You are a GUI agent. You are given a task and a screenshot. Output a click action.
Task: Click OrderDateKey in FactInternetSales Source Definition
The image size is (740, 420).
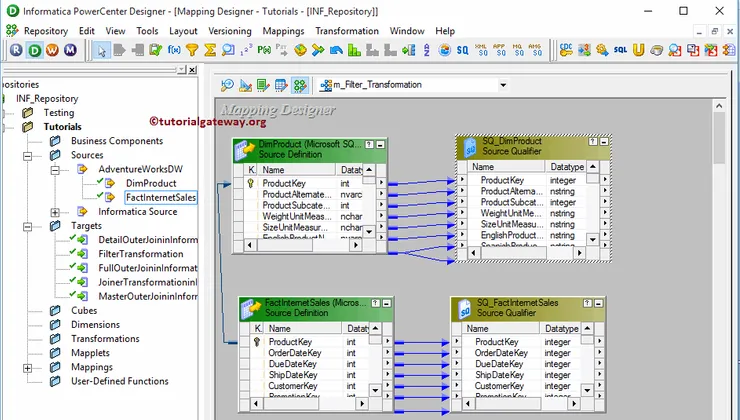tap(295, 353)
